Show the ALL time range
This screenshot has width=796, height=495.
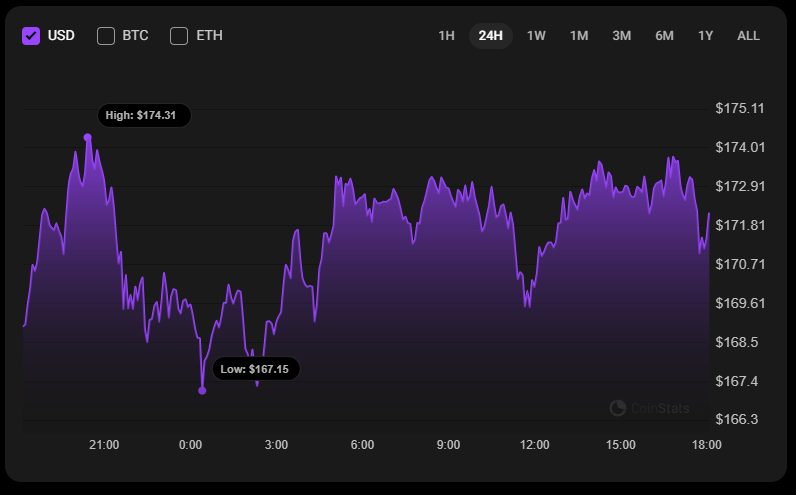[748, 36]
